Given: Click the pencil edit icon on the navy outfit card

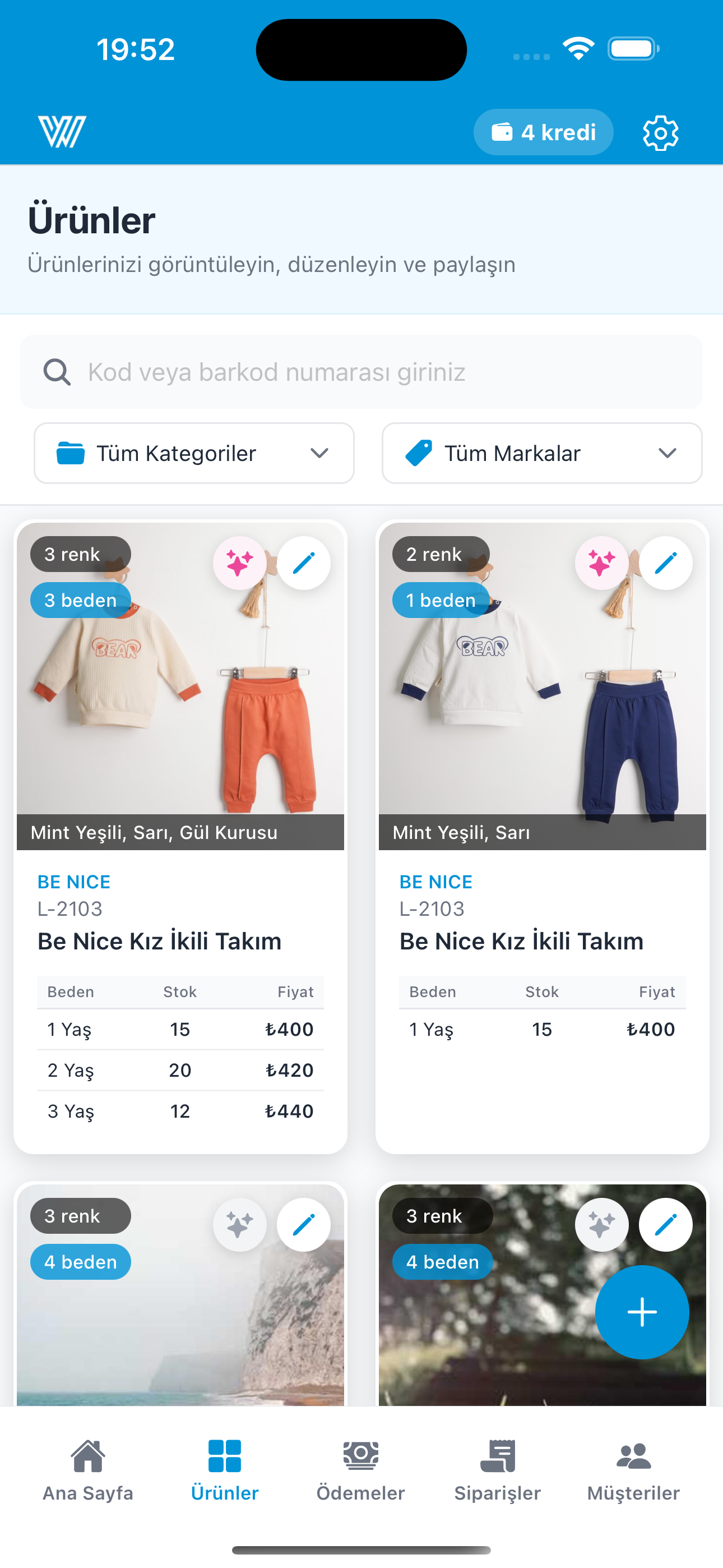Looking at the screenshot, I should click(665, 563).
